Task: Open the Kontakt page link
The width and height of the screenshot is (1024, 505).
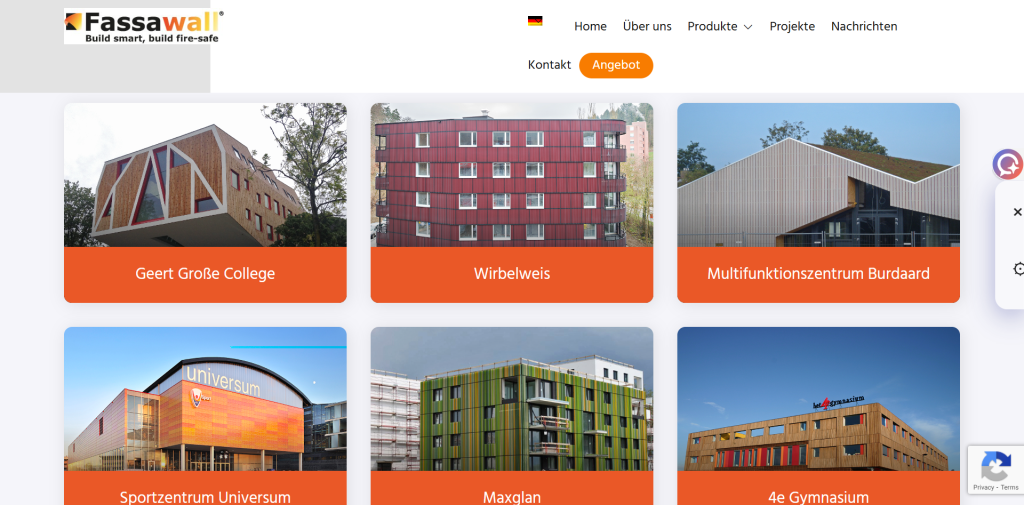Action: [x=549, y=65]
